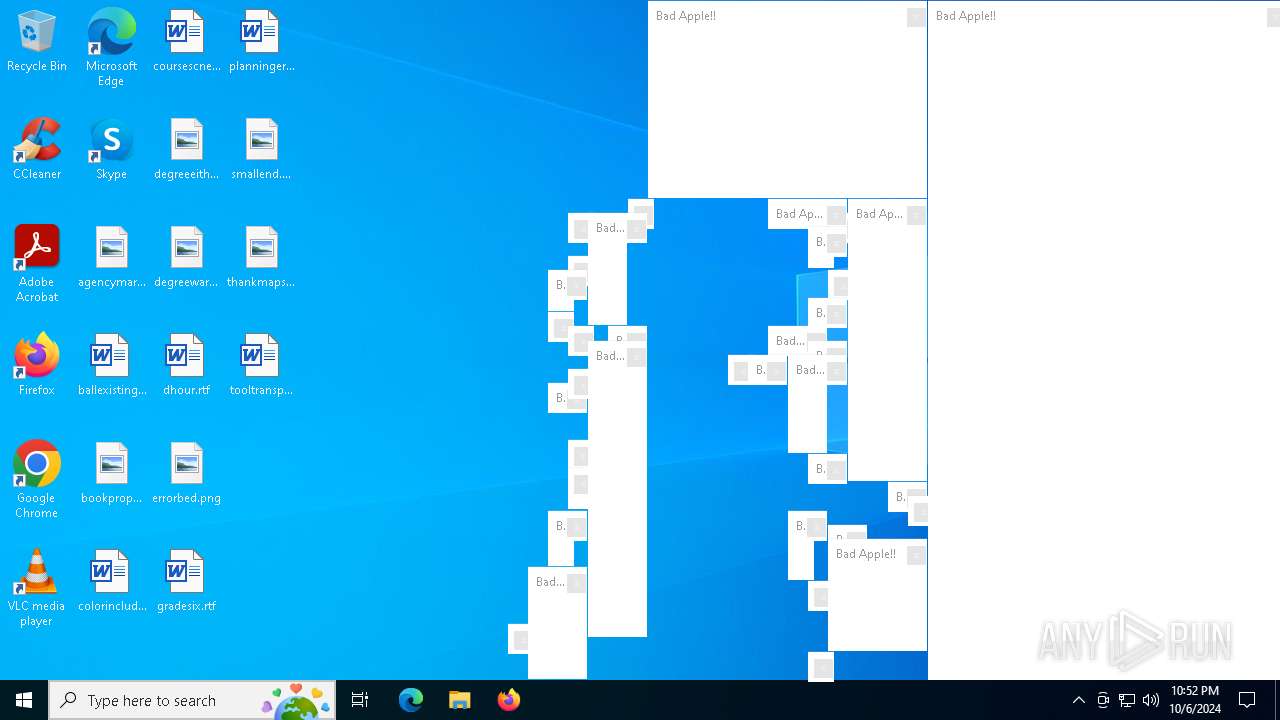1280x720 pixels.
Task: Select the degreeeith image file icon
Action: [186, 150]
